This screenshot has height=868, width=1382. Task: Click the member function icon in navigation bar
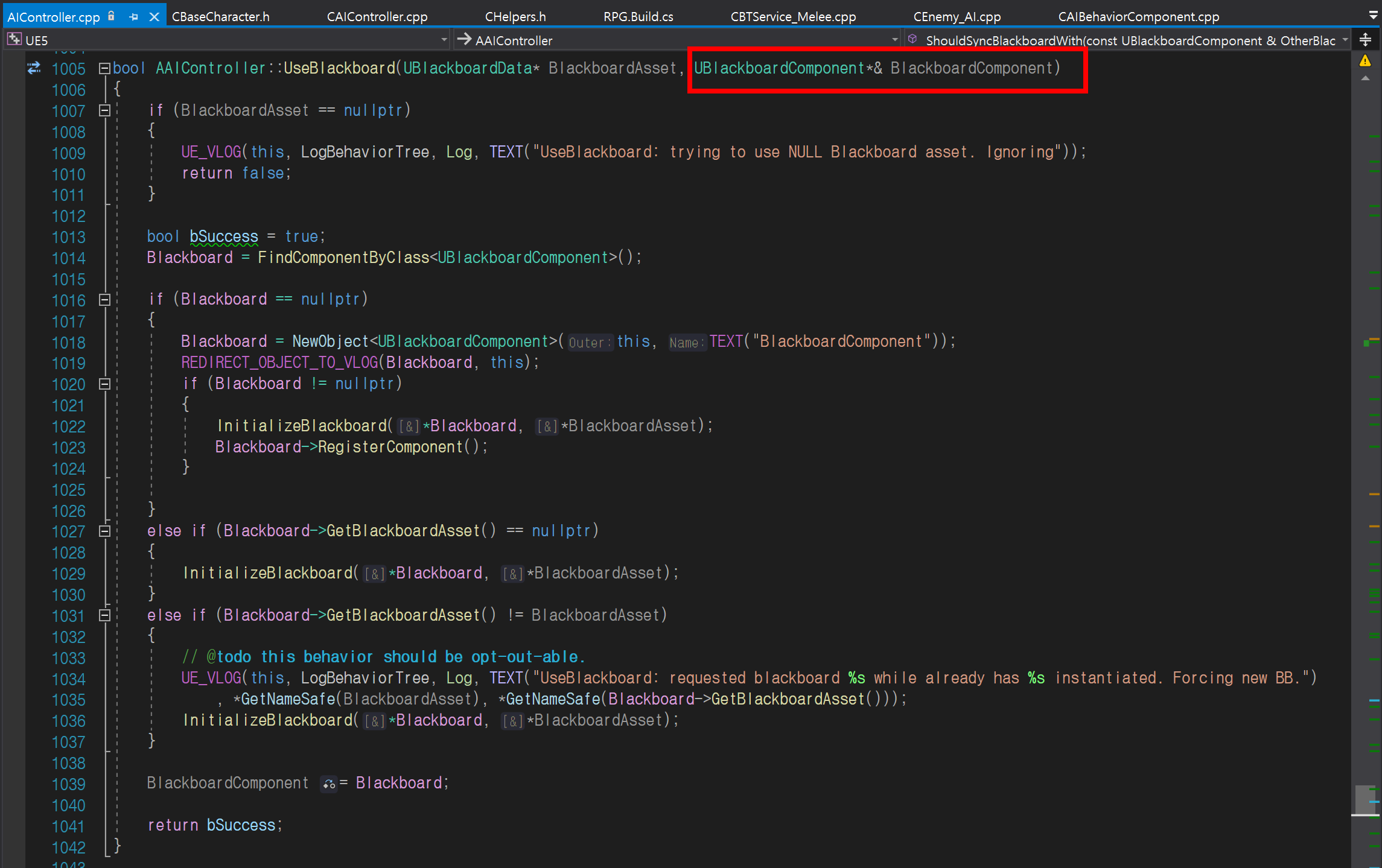(x=912, y=40)
